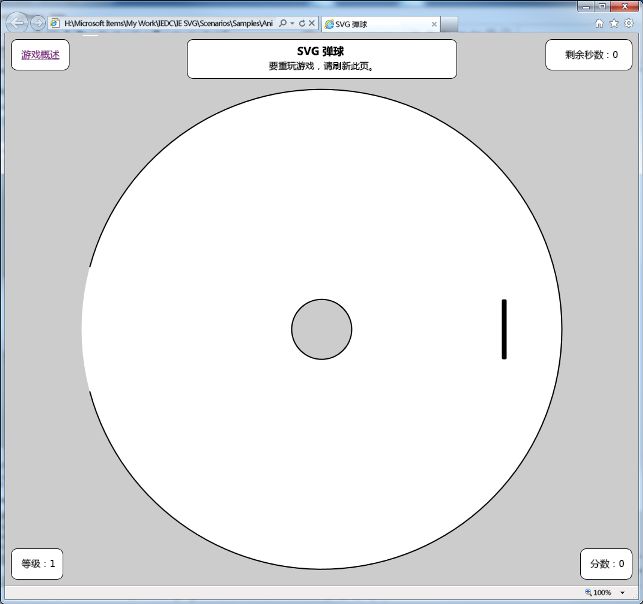Click the Home icon
Image resolution: width=643 pixels, height=604 pixels.
pyautogui.click(x=600, y=23)
